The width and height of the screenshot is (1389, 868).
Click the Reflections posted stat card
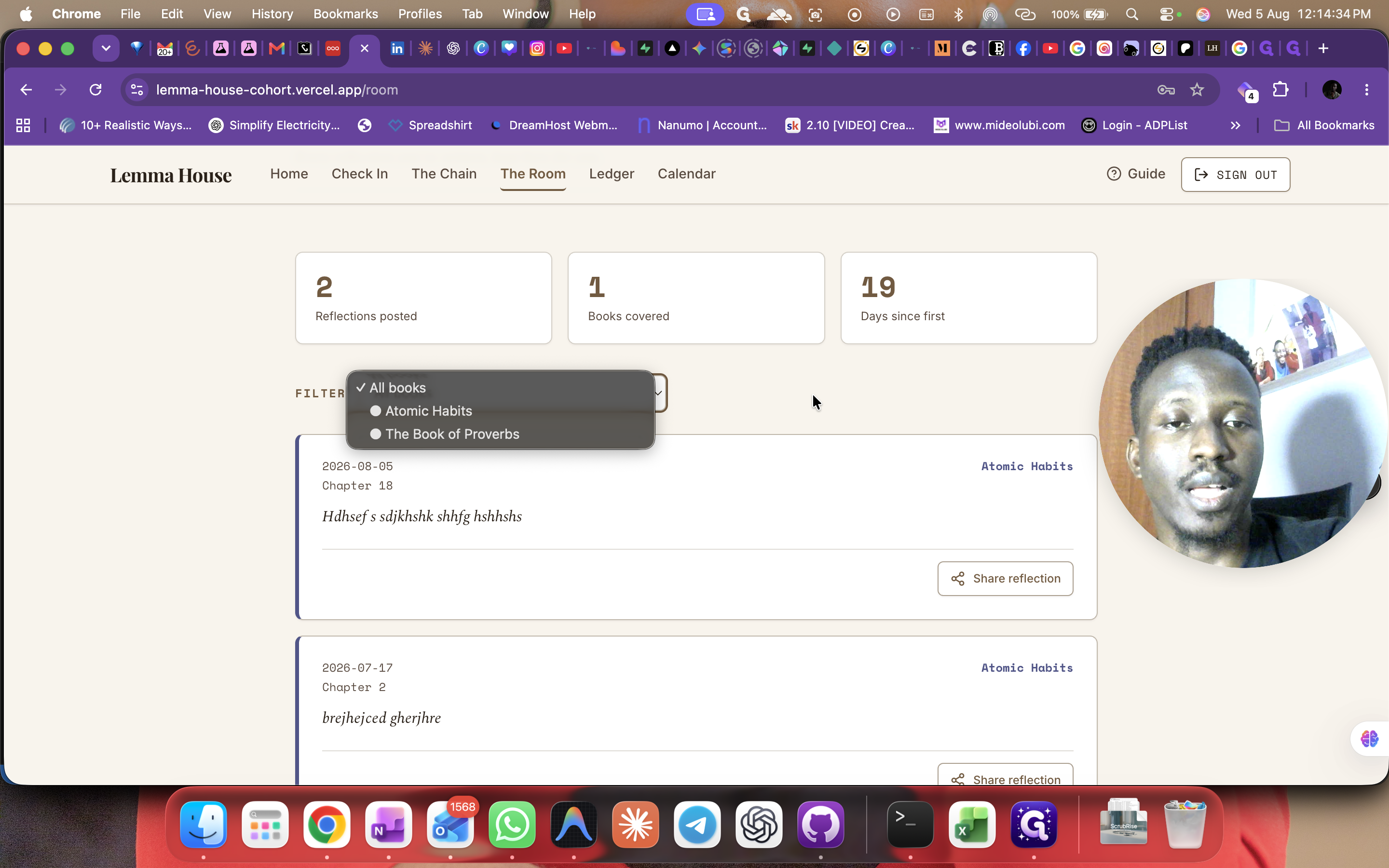click(423, 298)
